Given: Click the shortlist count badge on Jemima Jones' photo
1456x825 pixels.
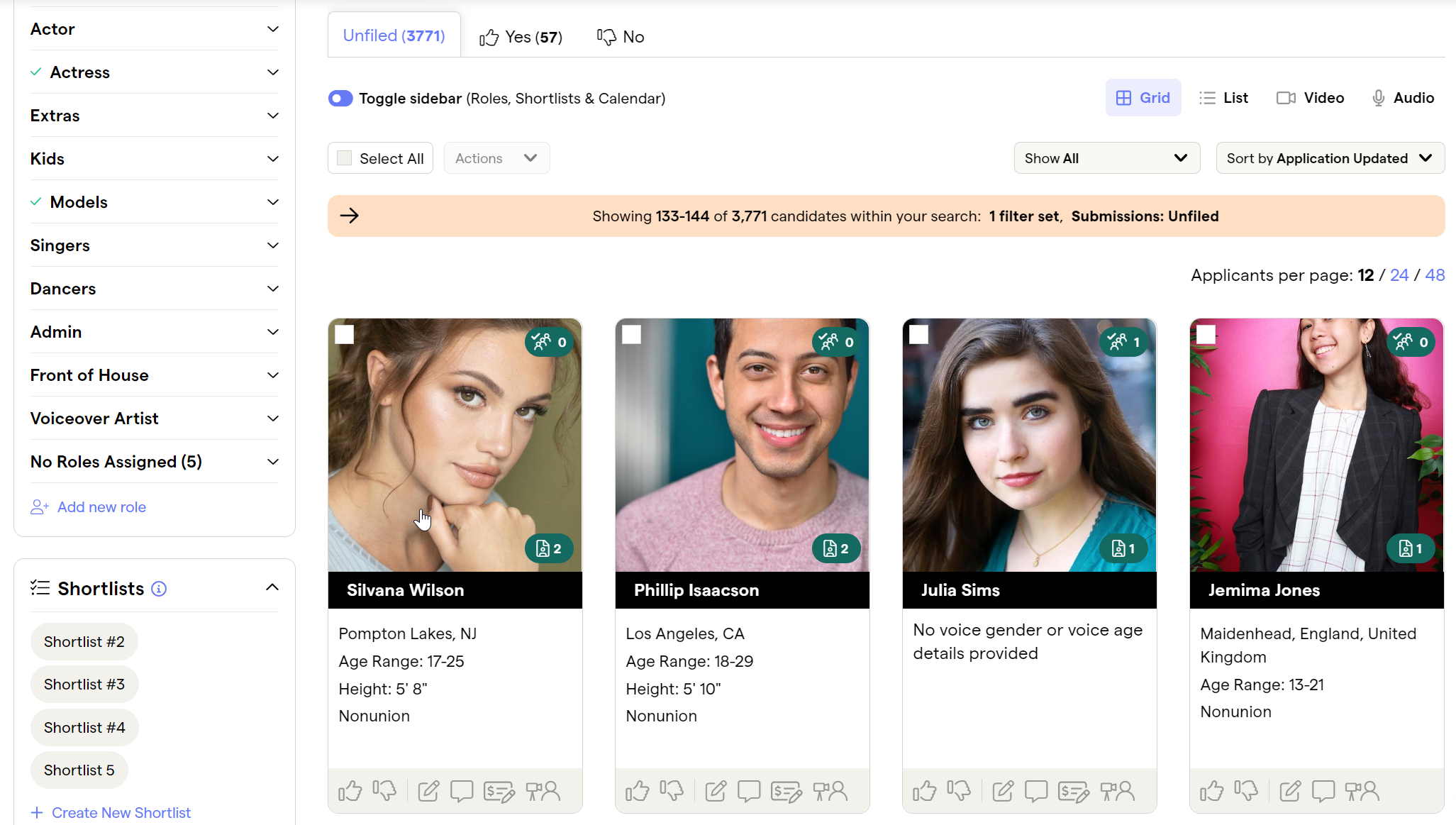Looking at the screenshot, I should pos(1410,342).
